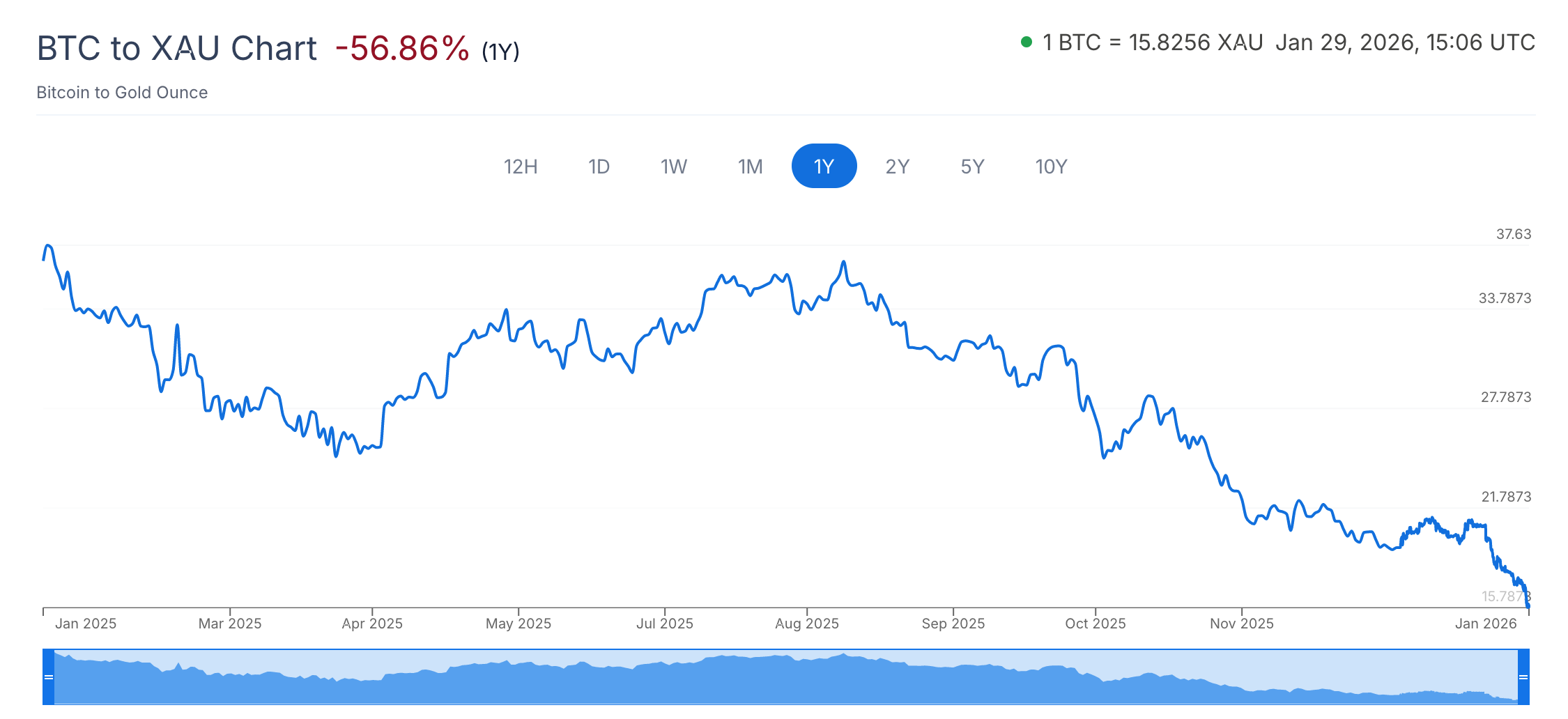1568x719 pixels.
Task: Click the active 1Y range pill
Action: tap(824, 167)
